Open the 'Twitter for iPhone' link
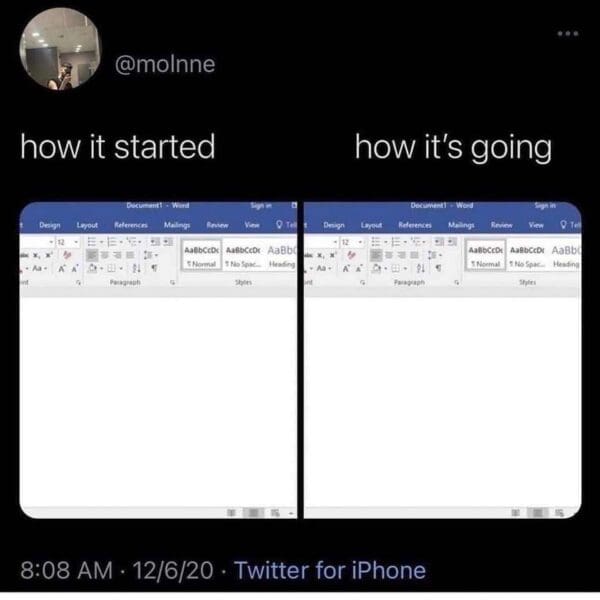 329,570
